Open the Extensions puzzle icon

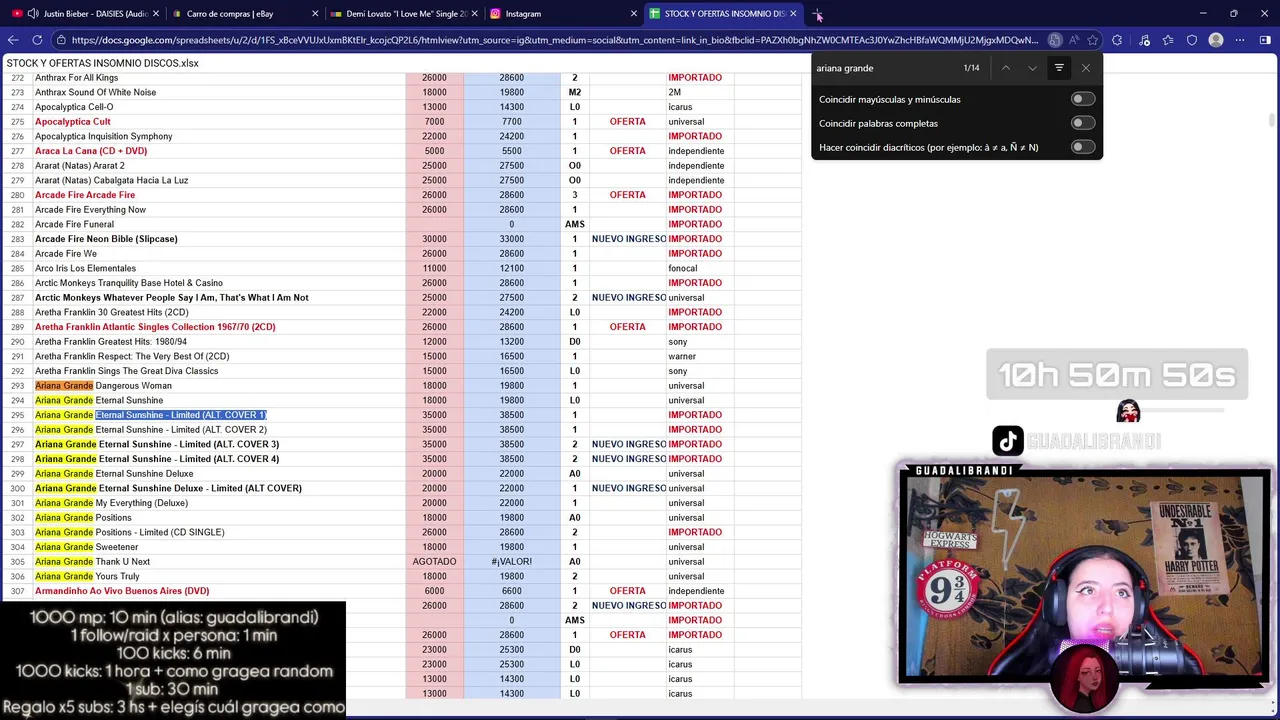tap(1117, 40)
